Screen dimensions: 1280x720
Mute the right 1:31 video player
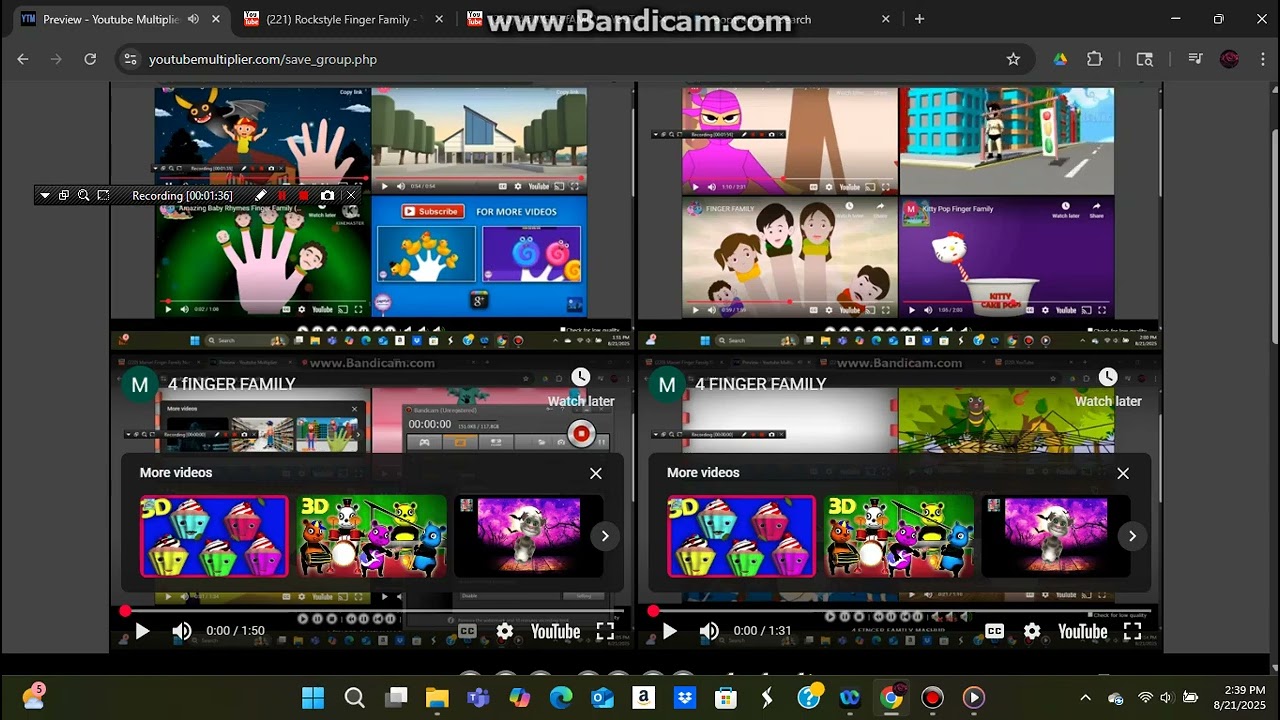click(x=708, y=631)
